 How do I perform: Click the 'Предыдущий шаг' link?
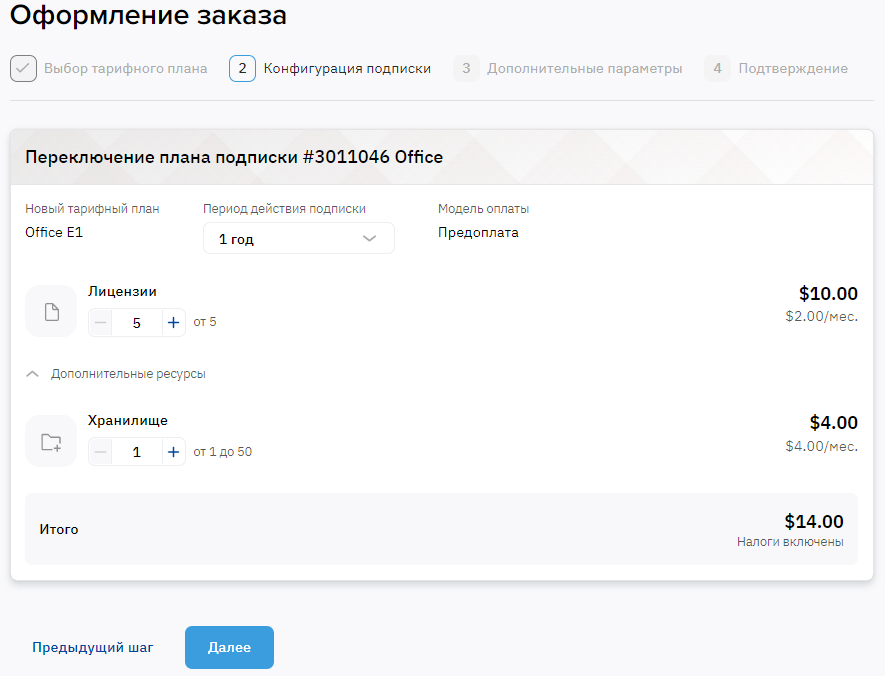pos(93,647)
